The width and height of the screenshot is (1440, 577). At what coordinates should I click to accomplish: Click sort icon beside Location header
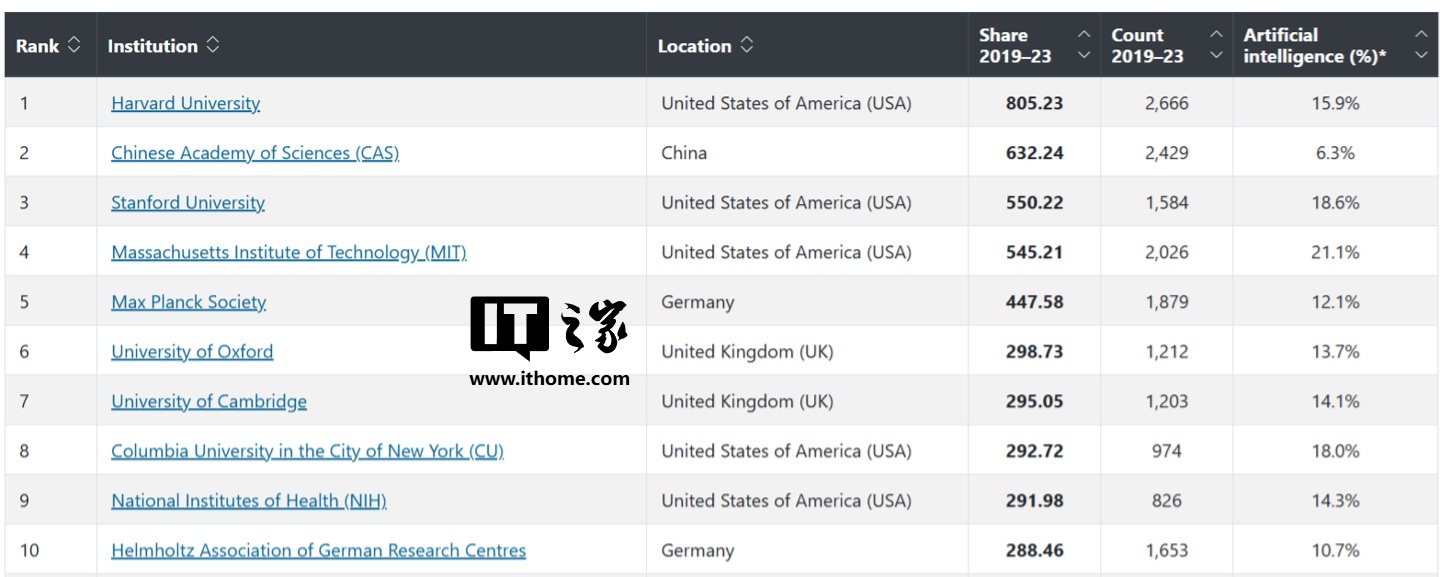[746, 46]
